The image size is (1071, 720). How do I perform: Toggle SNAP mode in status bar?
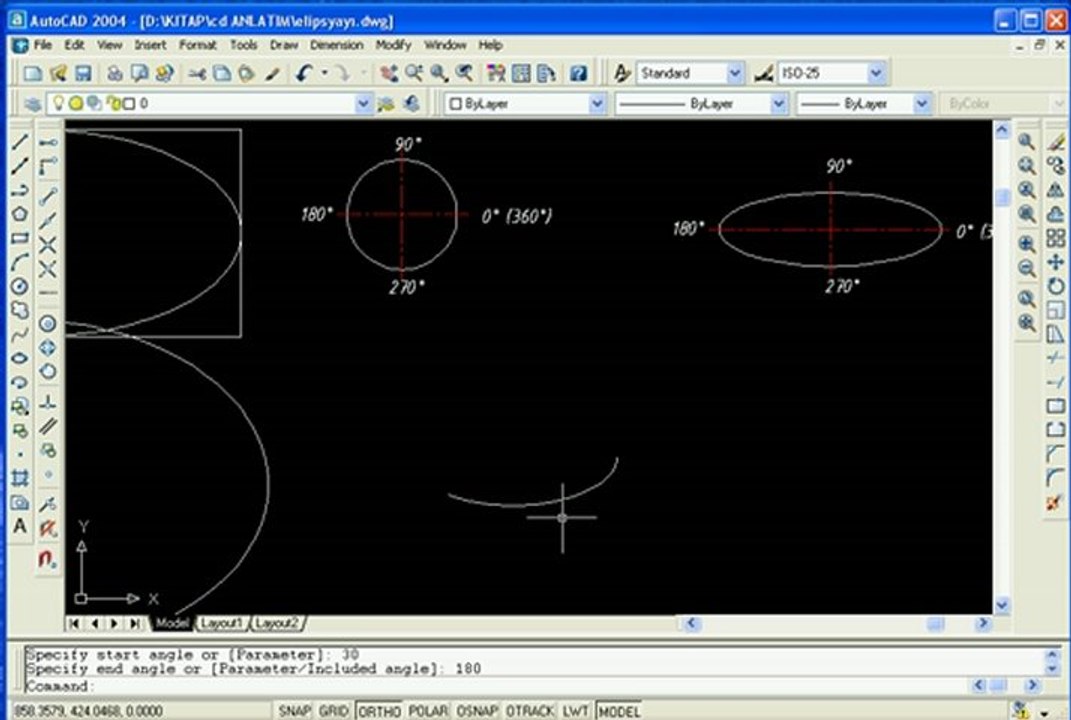tap(294, 711)
